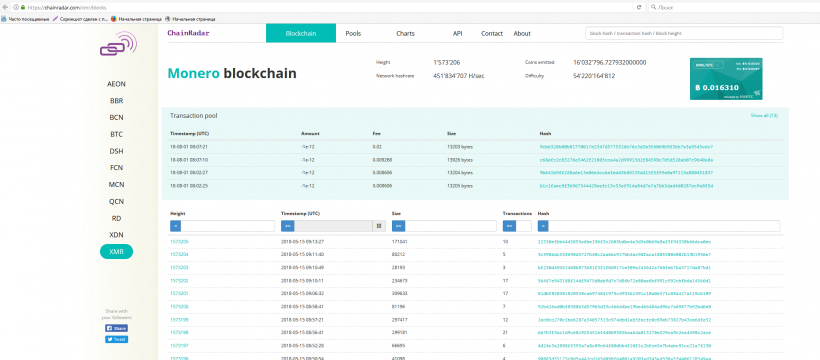Select AEON in the coin sidebar

(116, 84)
